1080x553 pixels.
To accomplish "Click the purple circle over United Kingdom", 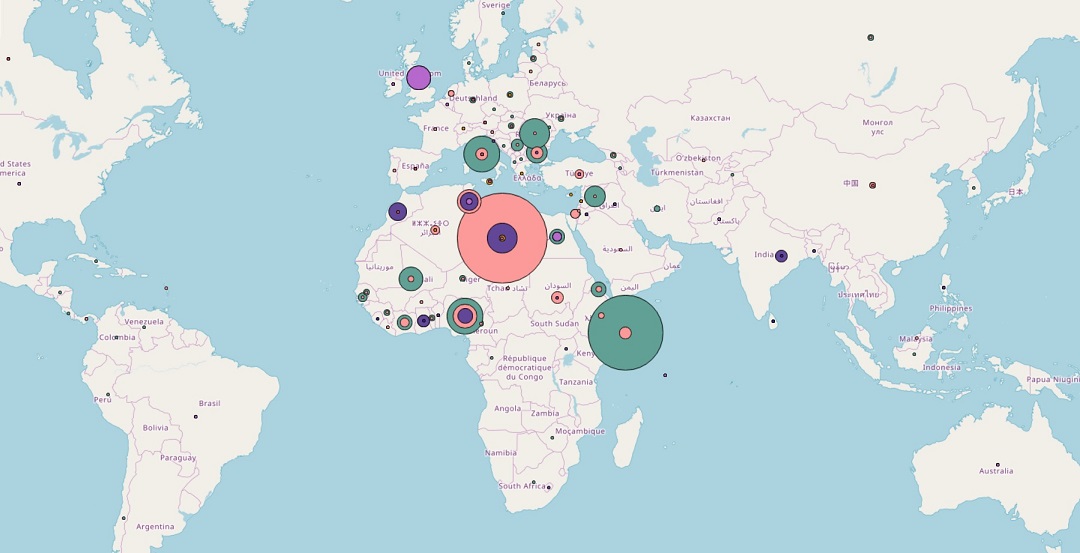I will (x=419, y=77).
